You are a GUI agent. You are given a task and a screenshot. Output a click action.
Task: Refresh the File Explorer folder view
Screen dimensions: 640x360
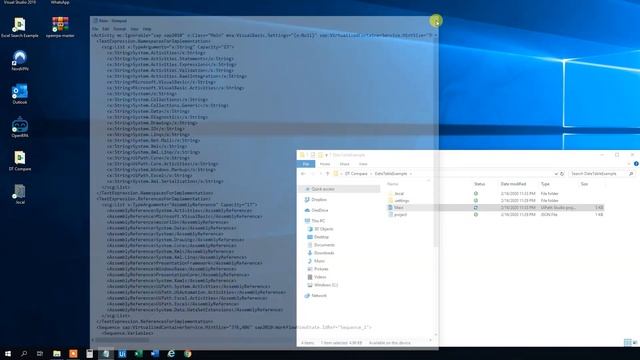562,173
